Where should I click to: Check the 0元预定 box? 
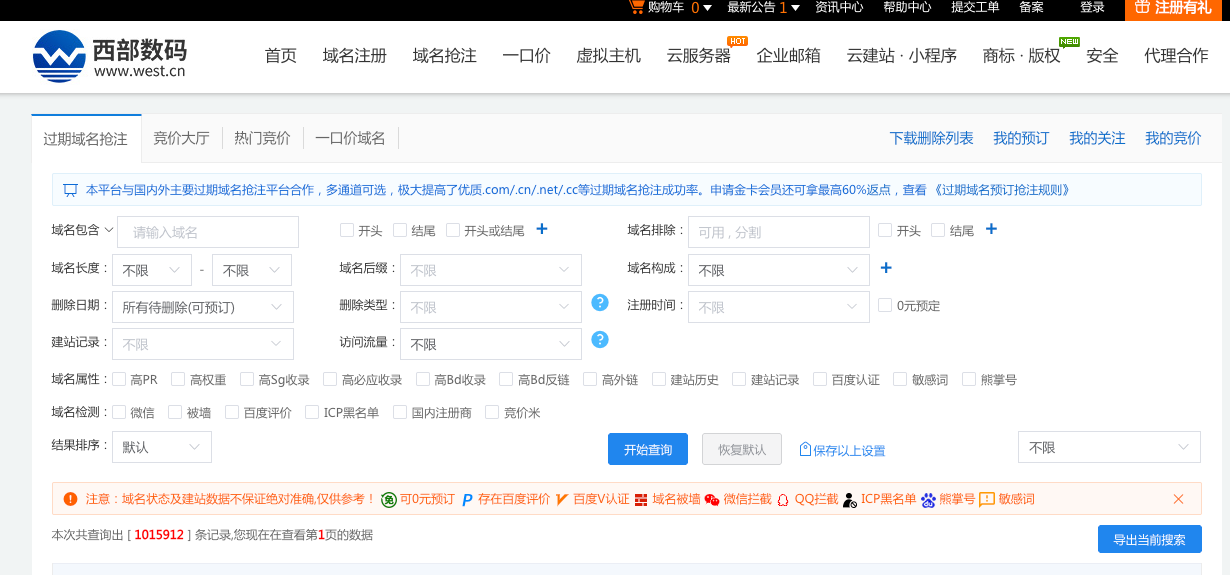[x=885, y=306]
